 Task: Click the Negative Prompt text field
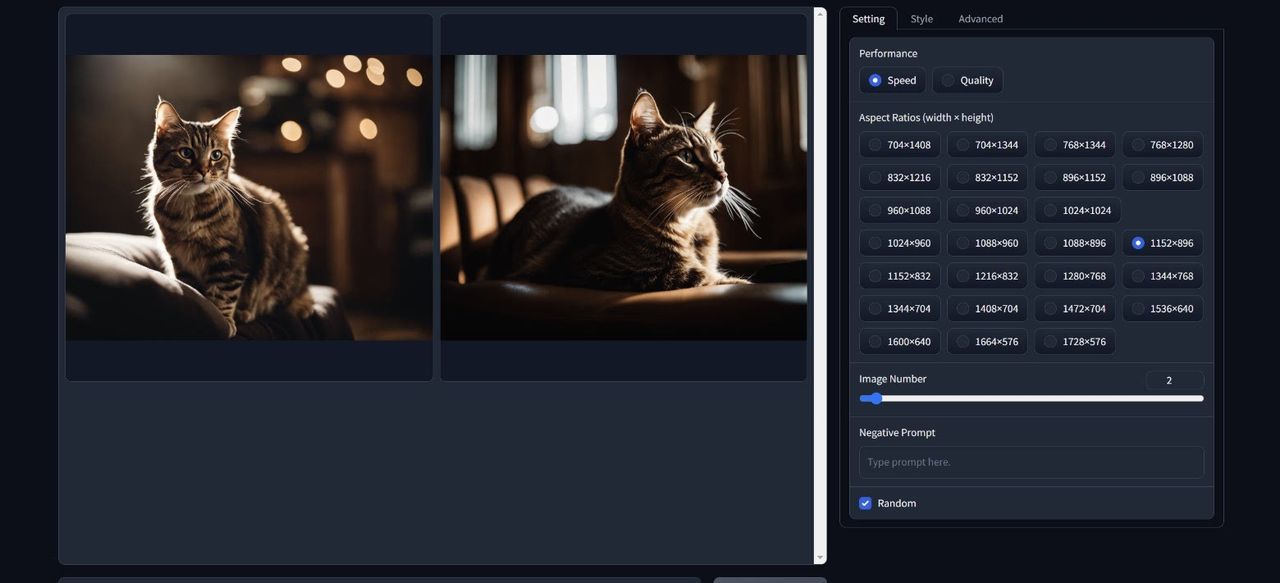coord(1031,462)
